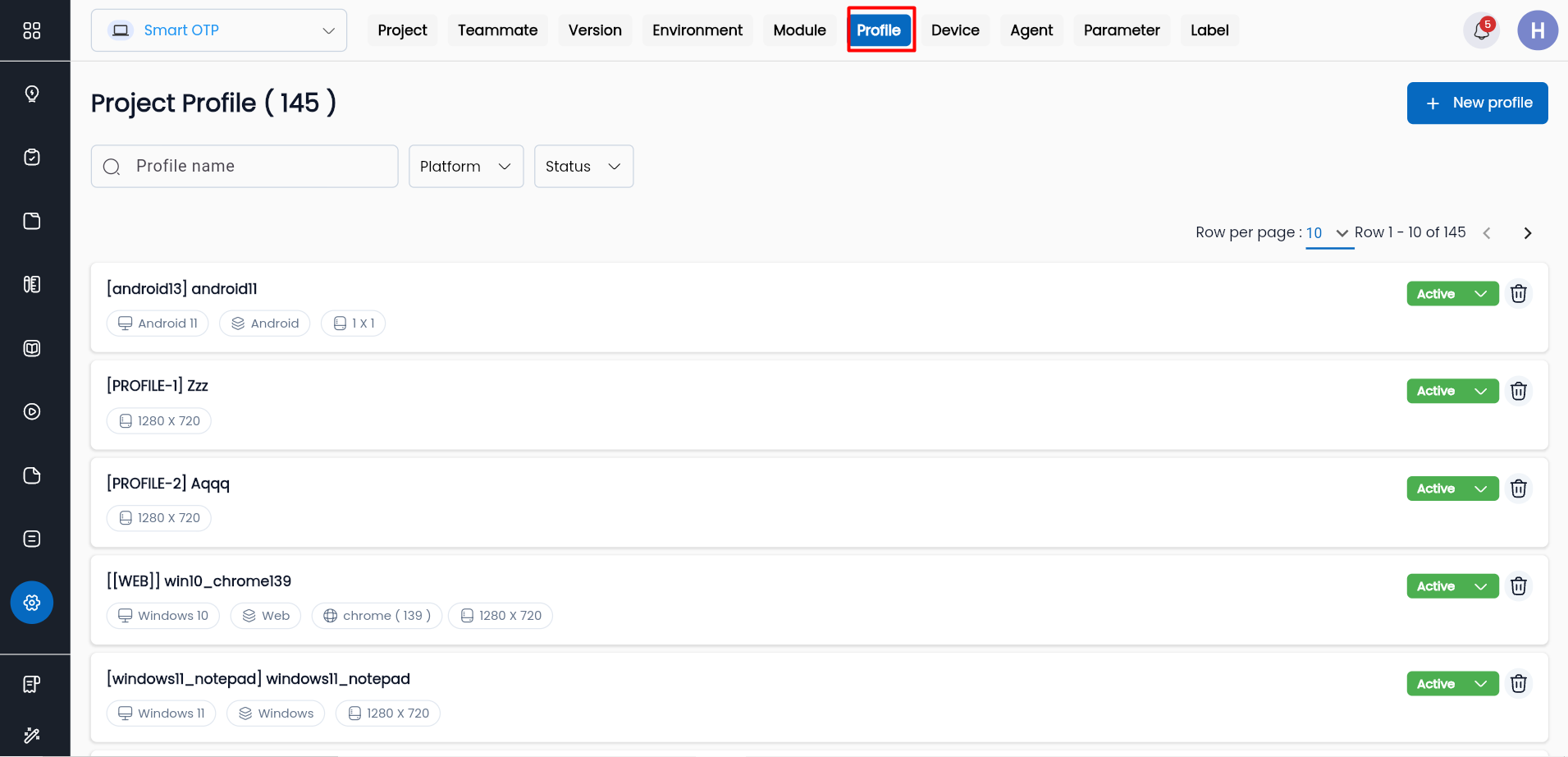The width and height of the screenshot is (1568, 757).
Task: Open the Environment tab
Action: tap(697, 30)
